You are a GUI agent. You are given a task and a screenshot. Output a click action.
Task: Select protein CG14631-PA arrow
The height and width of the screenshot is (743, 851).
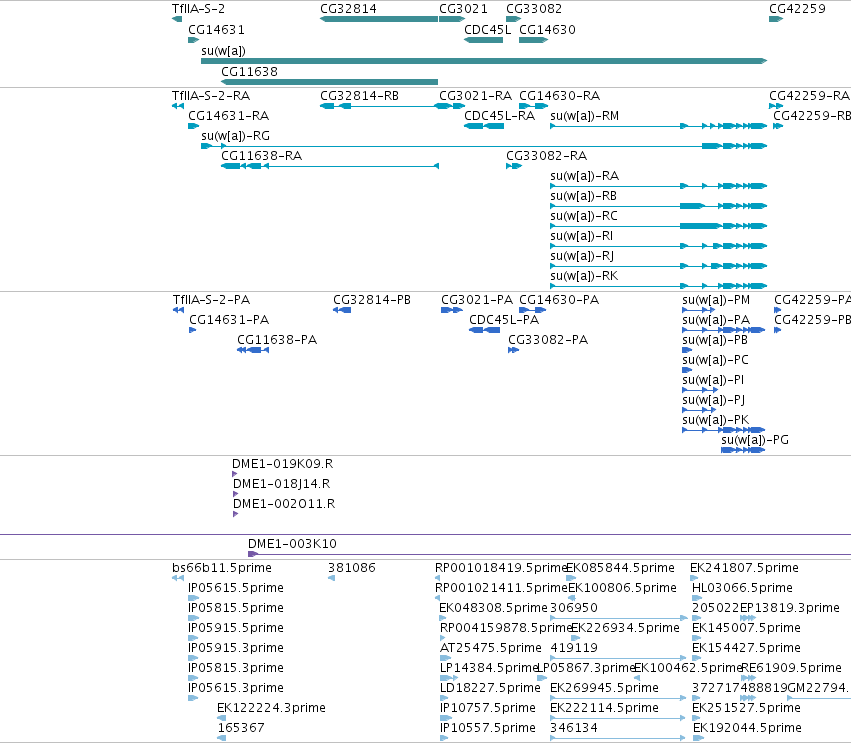(x=193, y=330)
